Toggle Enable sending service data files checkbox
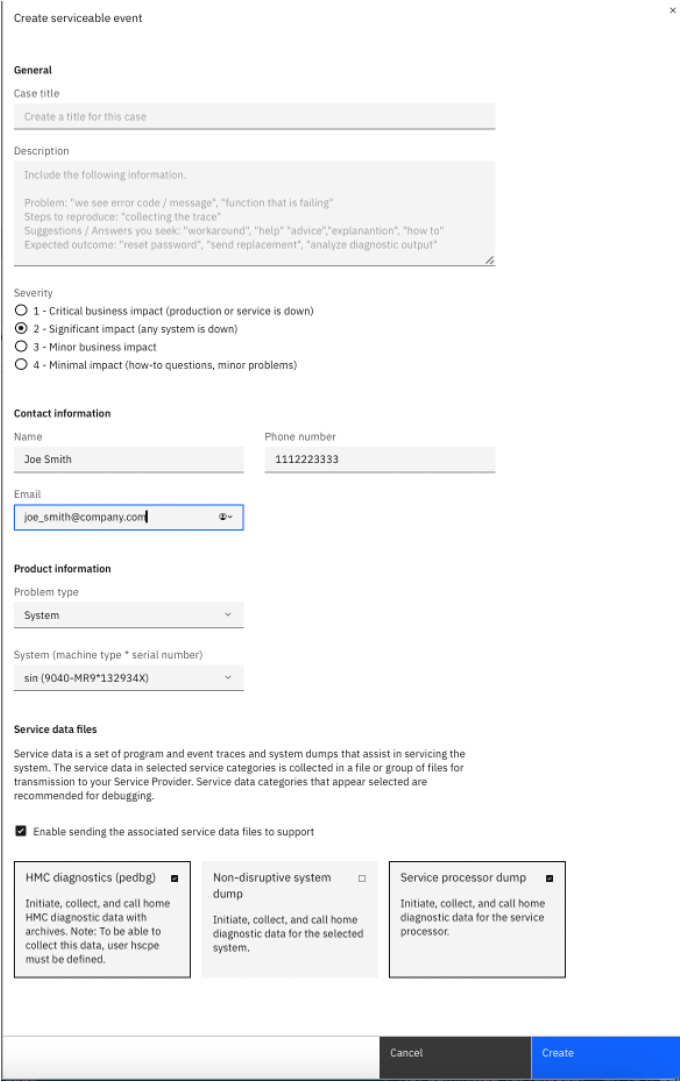The height and width of the screenshot is (1082, 680). click(21, 831)
